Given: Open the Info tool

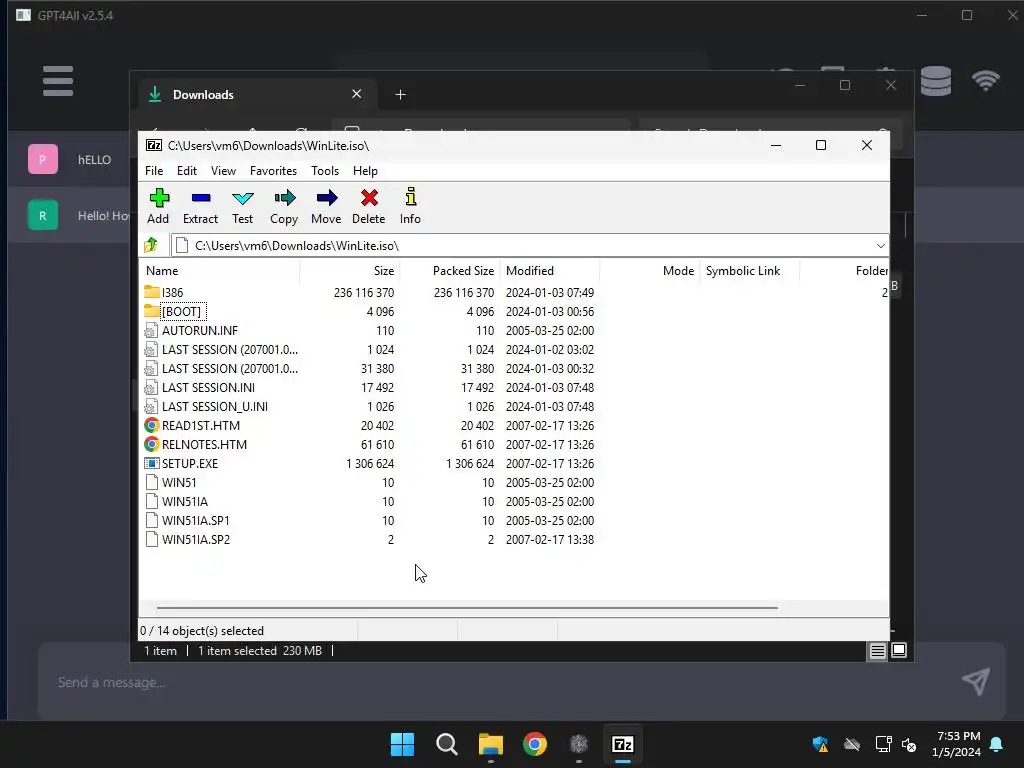Looking at the screenshot, I should point(410,197).
